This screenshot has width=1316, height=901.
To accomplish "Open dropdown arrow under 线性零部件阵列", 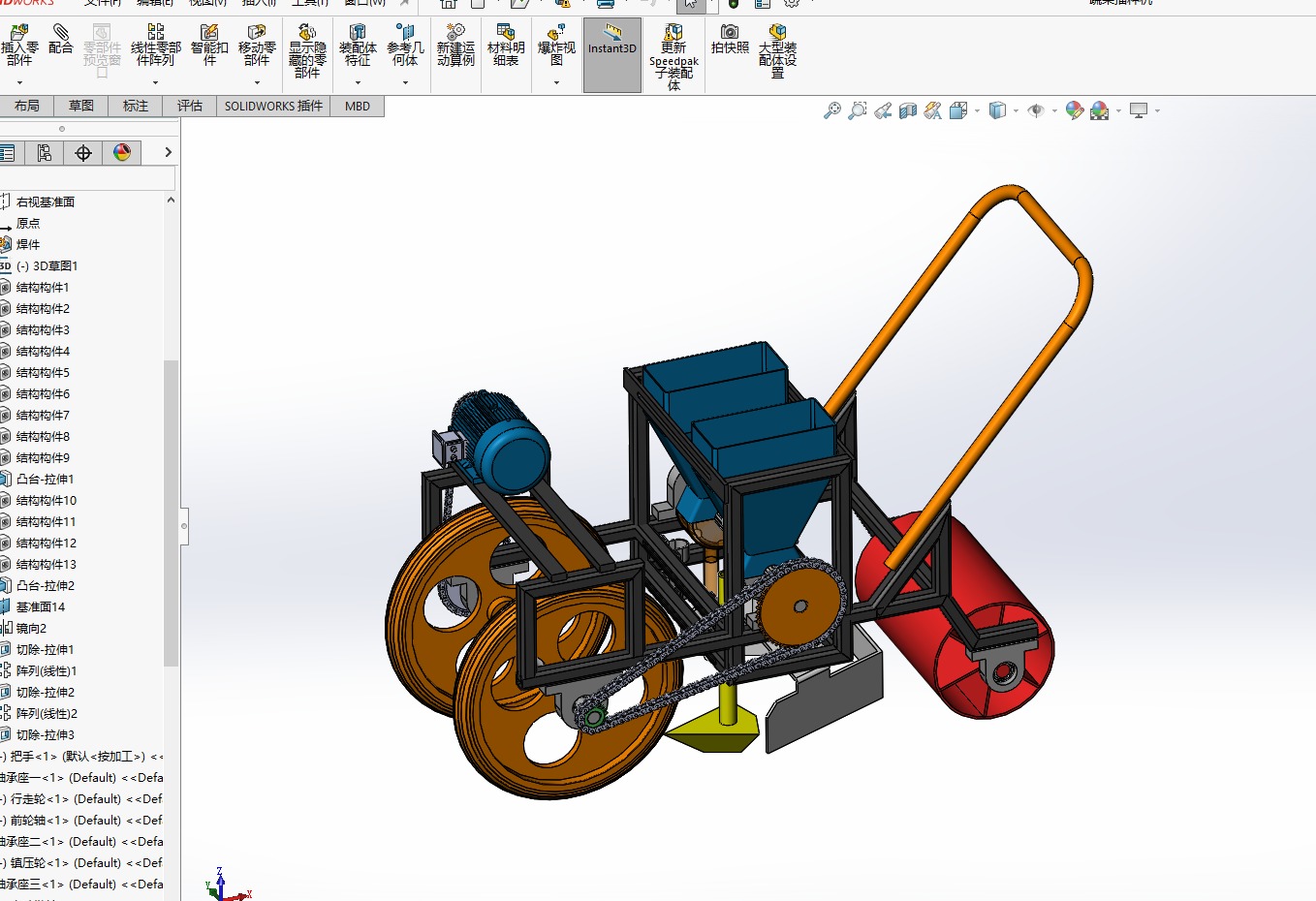I will [155, 83].
